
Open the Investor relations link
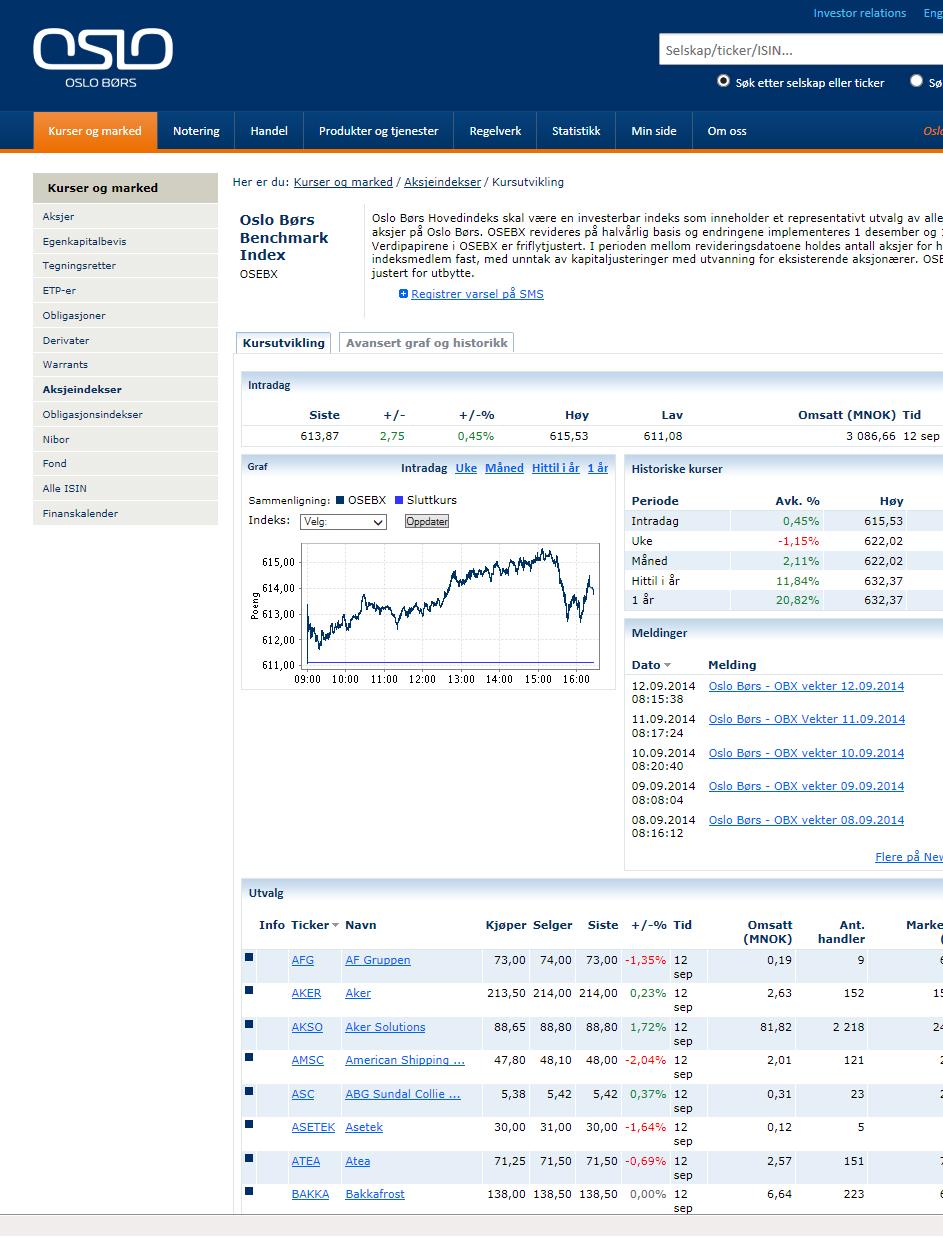pos(859,13)
